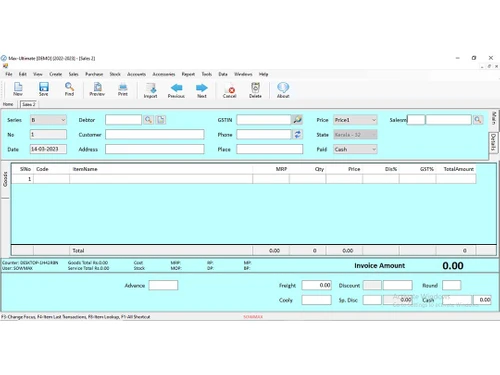Switch to the Sales 2 tab
Screen dimensions: 500x375
(x=29, y=104)
